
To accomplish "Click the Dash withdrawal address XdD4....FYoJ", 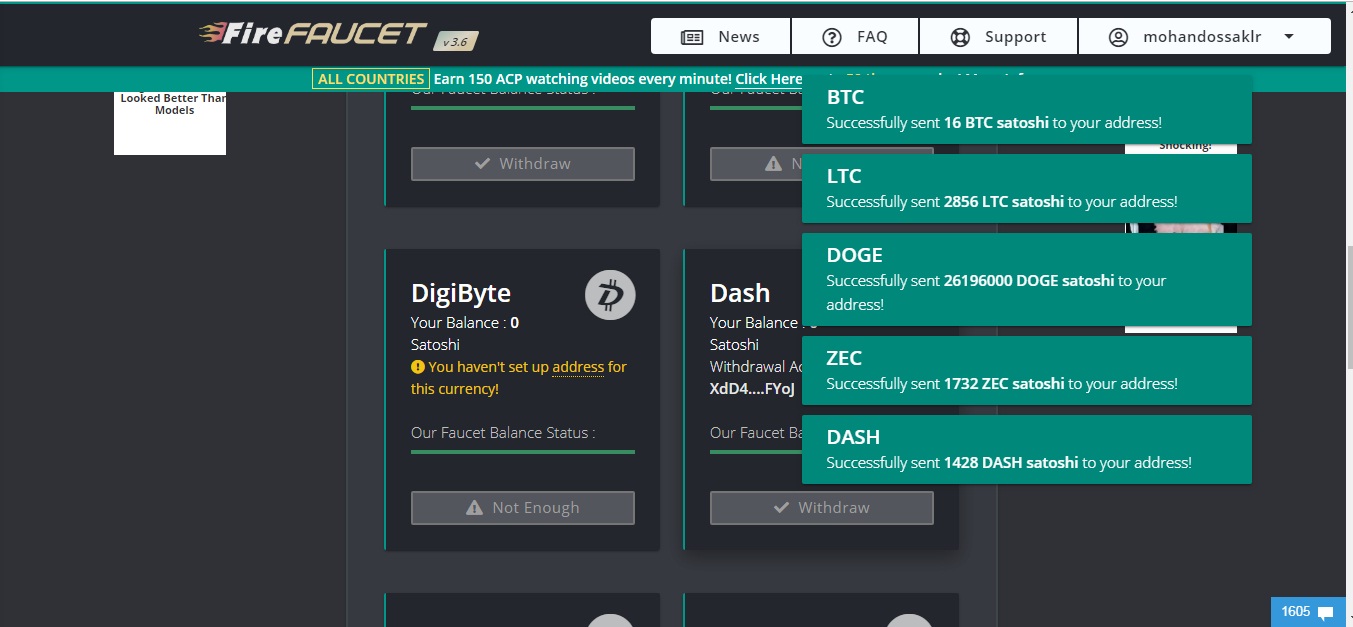I will (x=752, y=389).
